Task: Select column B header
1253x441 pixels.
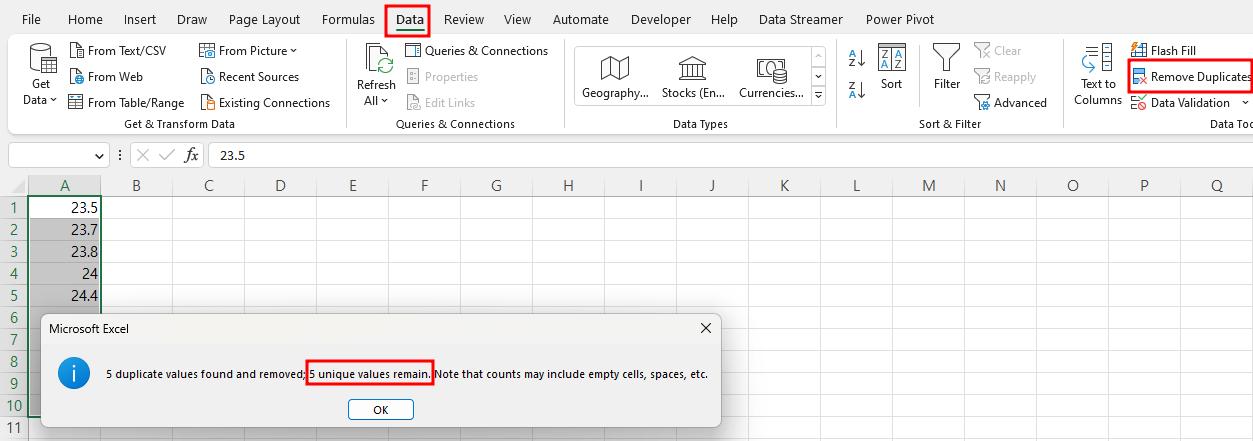Action: point(136,185)
